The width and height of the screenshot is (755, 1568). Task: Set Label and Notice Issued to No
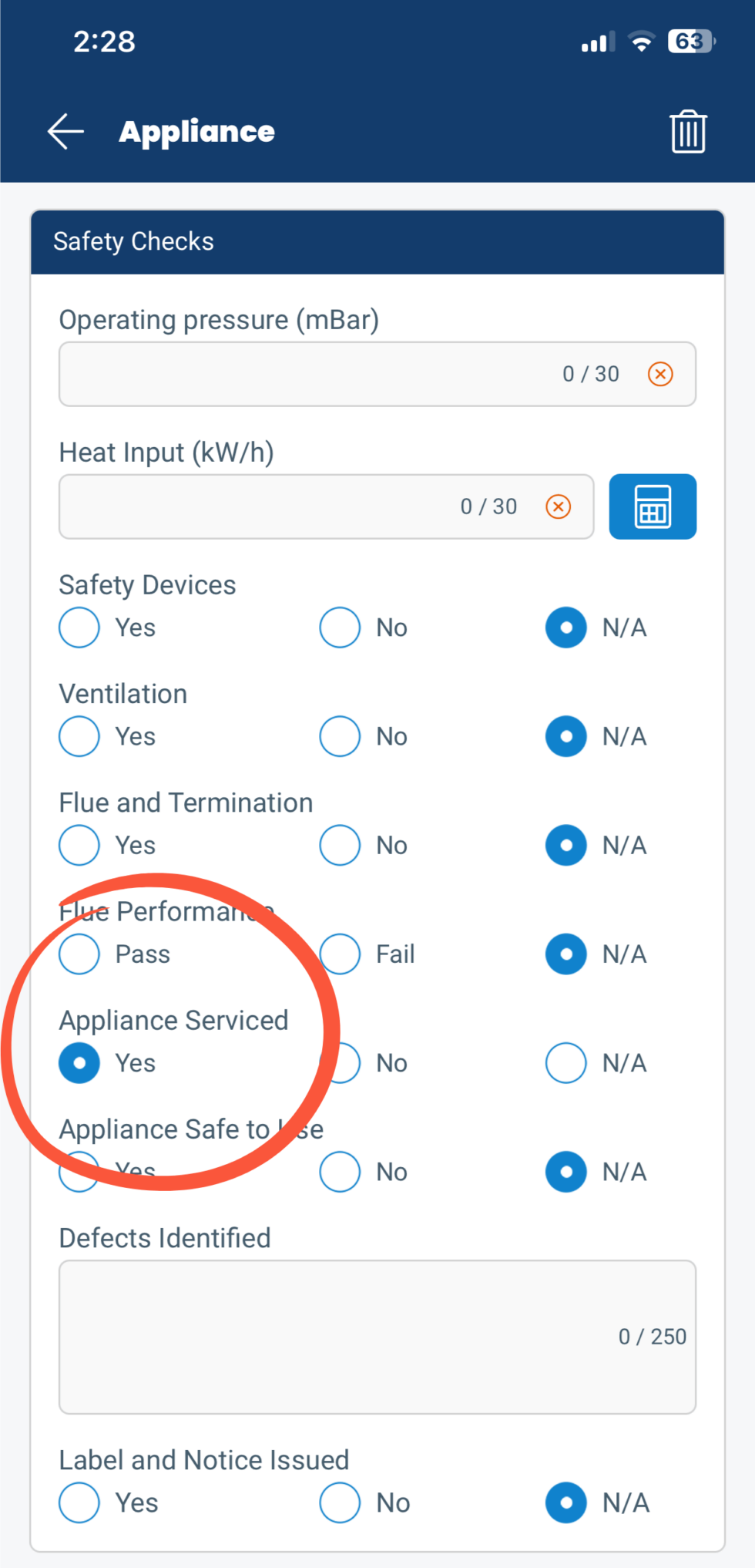339,1502
